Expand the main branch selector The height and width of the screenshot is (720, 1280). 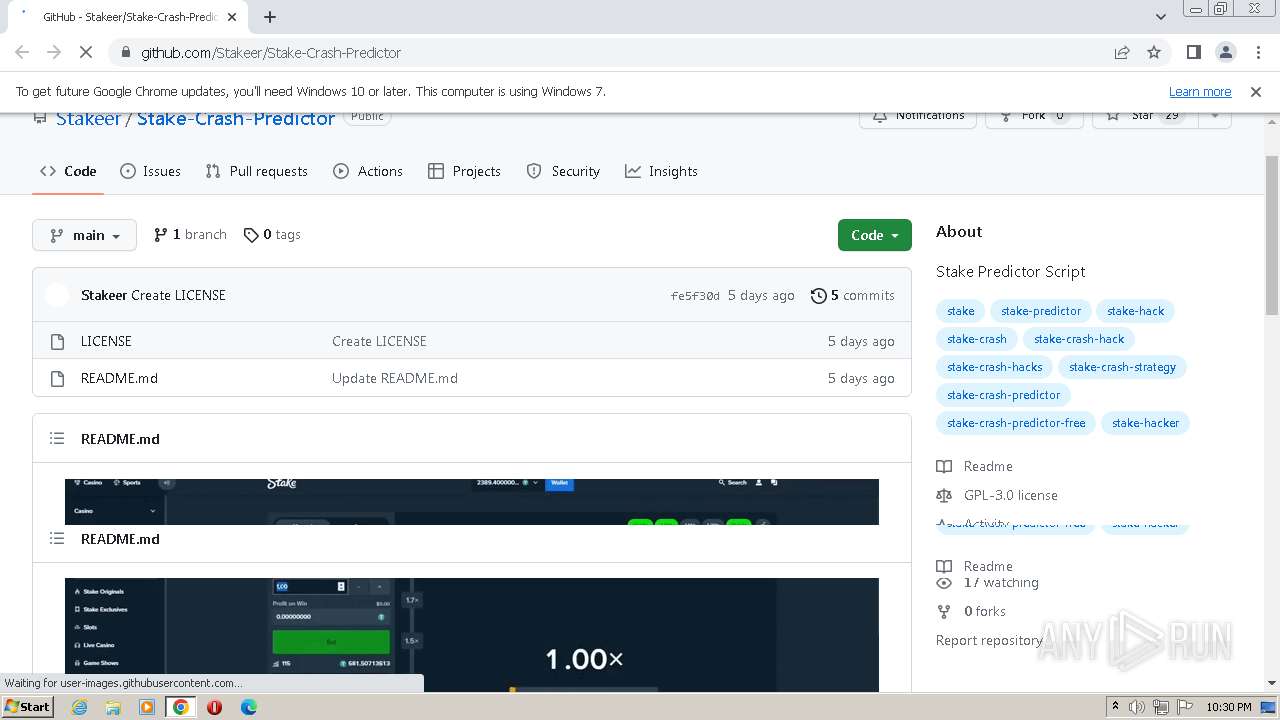click(85, 235)
